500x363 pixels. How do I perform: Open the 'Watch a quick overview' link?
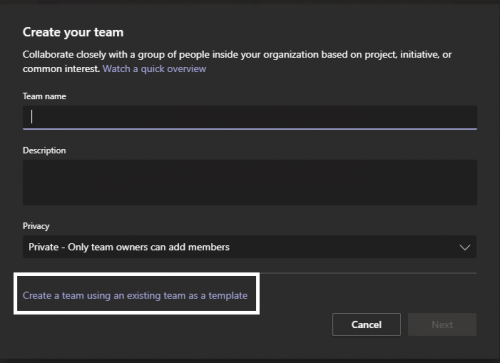[x=154, y=69]
